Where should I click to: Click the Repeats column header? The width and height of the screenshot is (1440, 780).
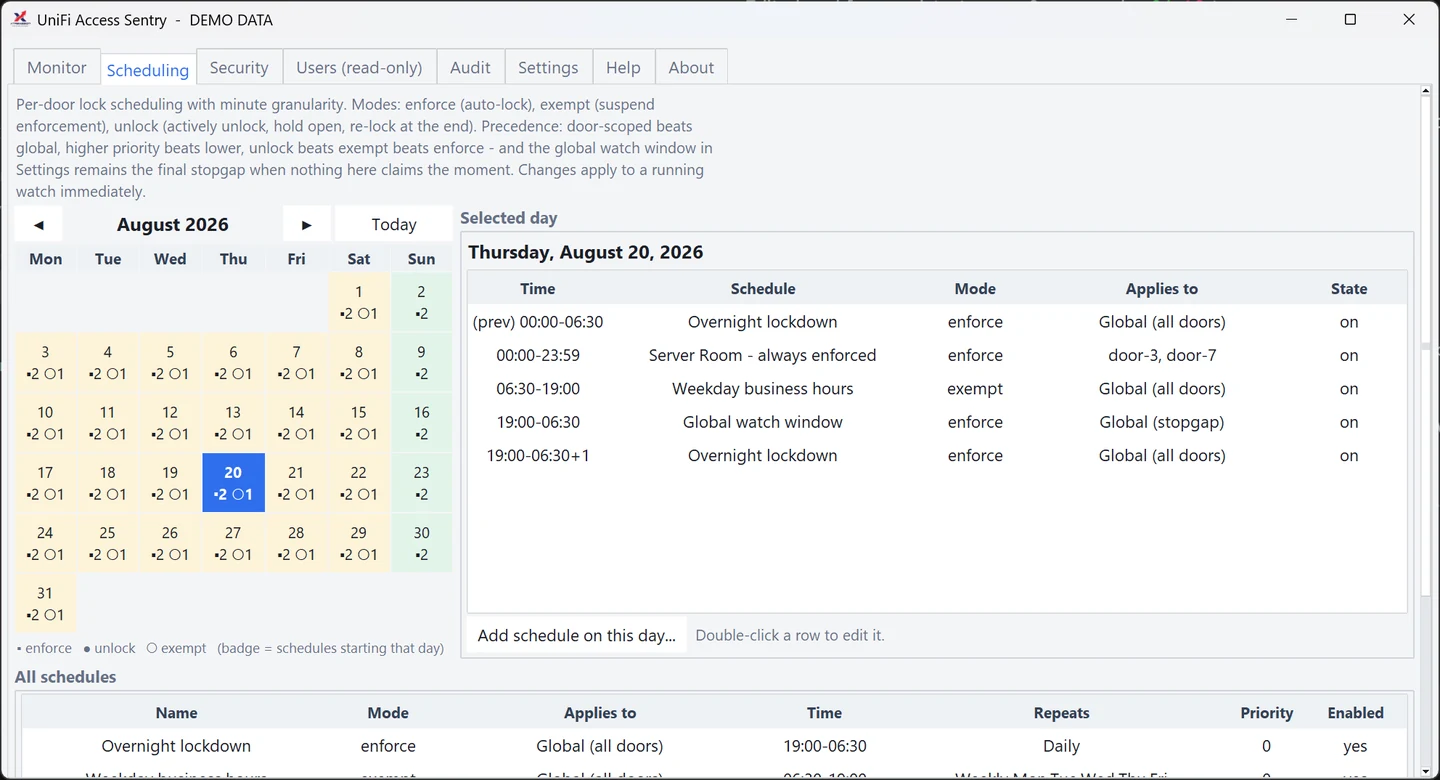(x=1061, y=713)
